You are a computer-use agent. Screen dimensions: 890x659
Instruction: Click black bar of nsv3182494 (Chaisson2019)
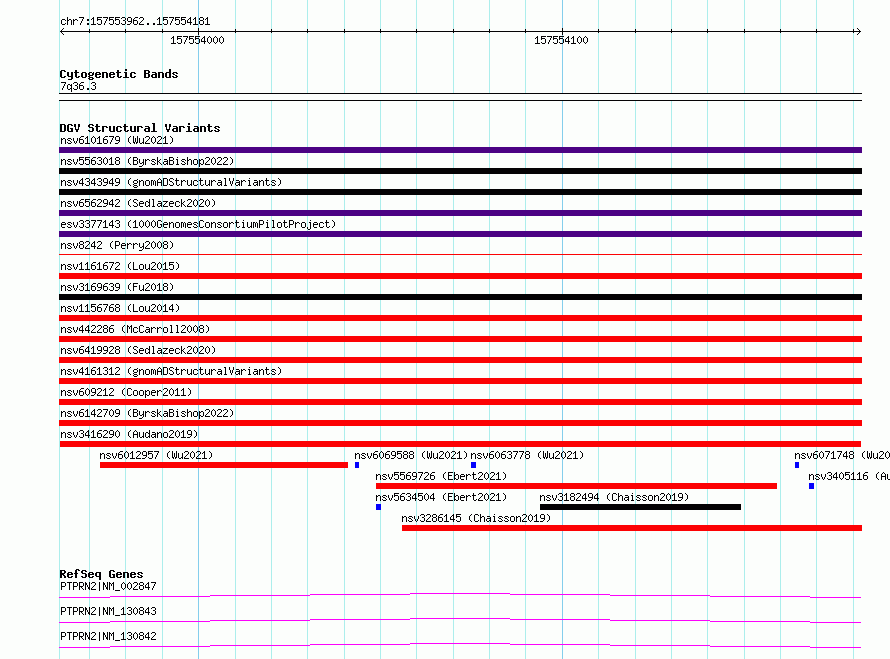click(640, 507)
